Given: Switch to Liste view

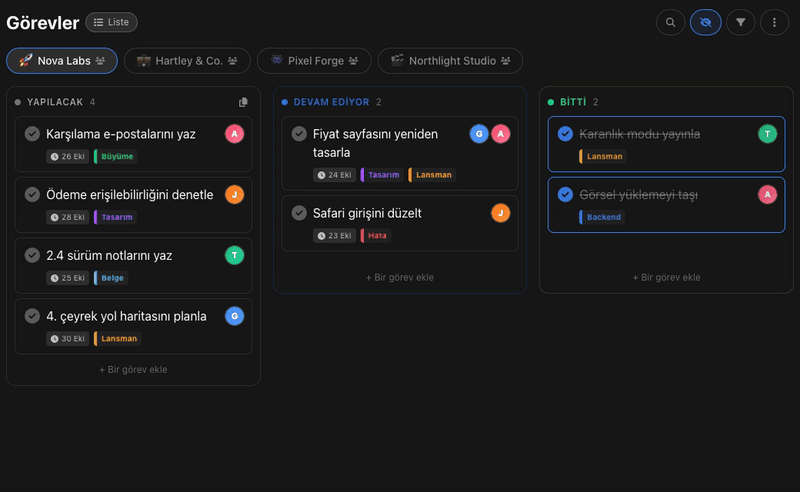Looking at the screenshot, I should click(111, 22).
